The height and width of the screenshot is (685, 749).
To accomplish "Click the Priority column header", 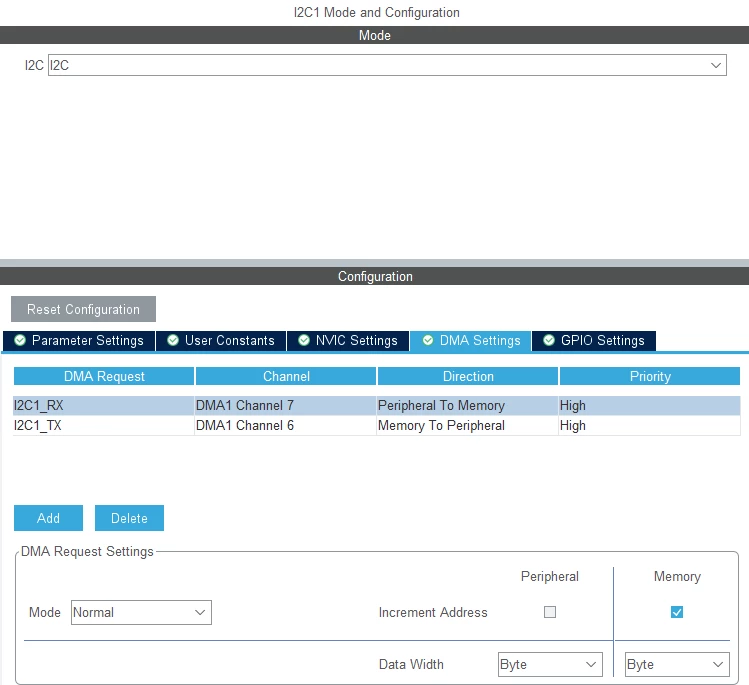I will point(650,376).
